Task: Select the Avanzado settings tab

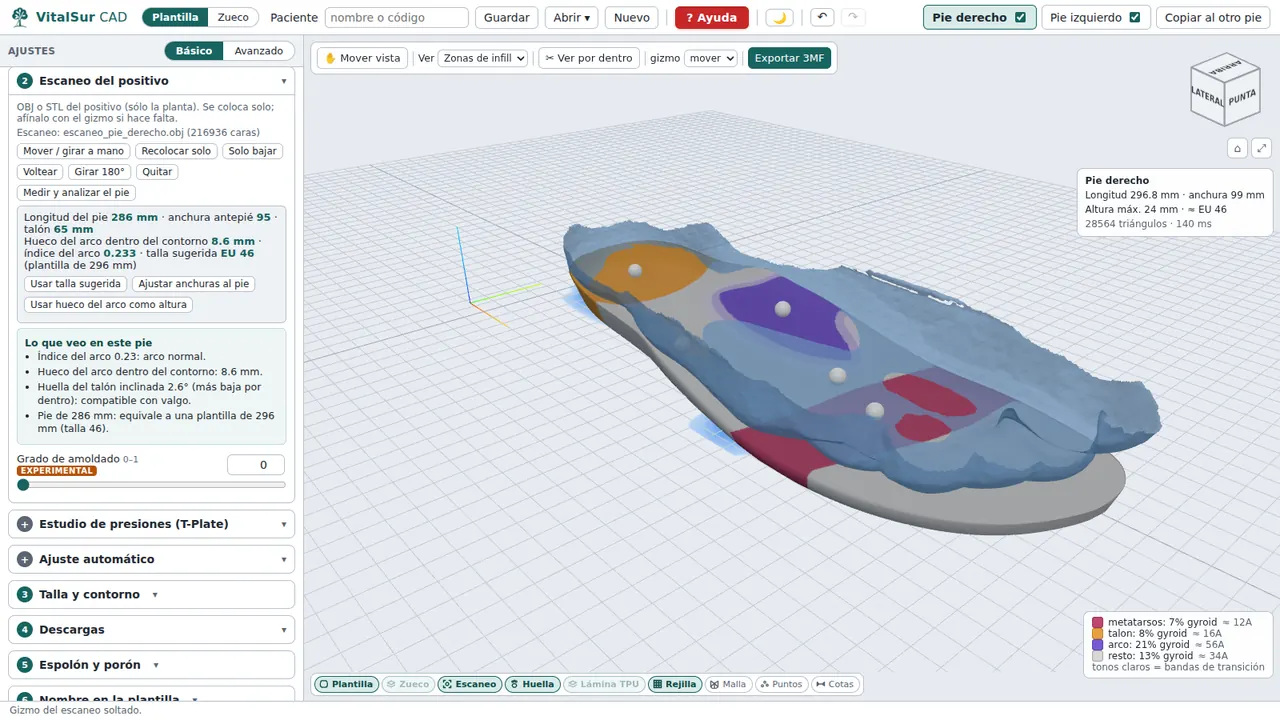Action: click(258, 51)
